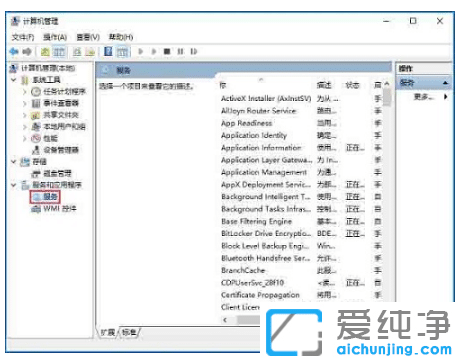Open the 帮助(H) menu
This screenshot has height=362, width=460.
121,37
